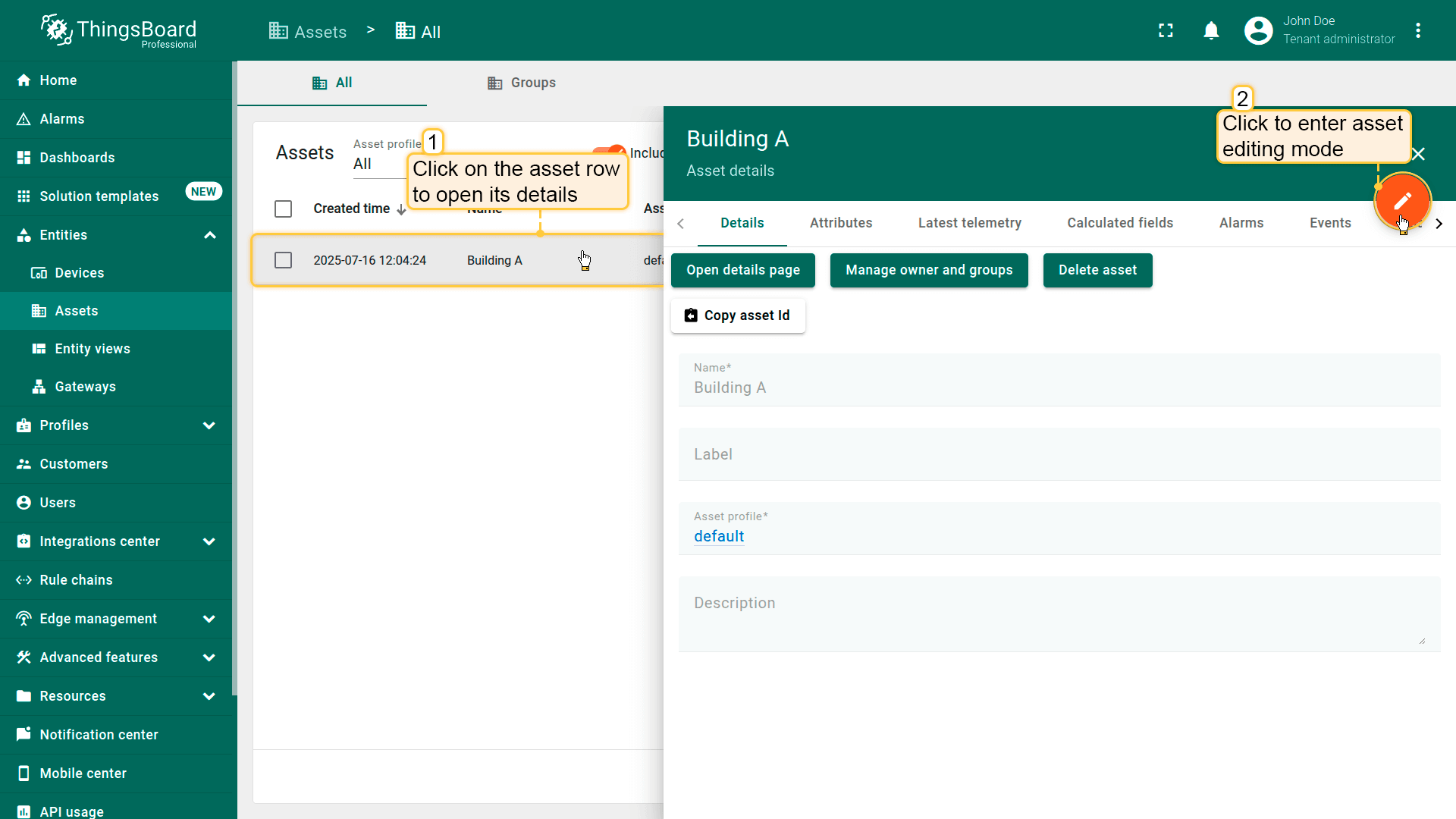Image resolution: width=1456 pixels, height=819 pixels.
Task: Expand the Integrations center section
Action: [210, 541]
